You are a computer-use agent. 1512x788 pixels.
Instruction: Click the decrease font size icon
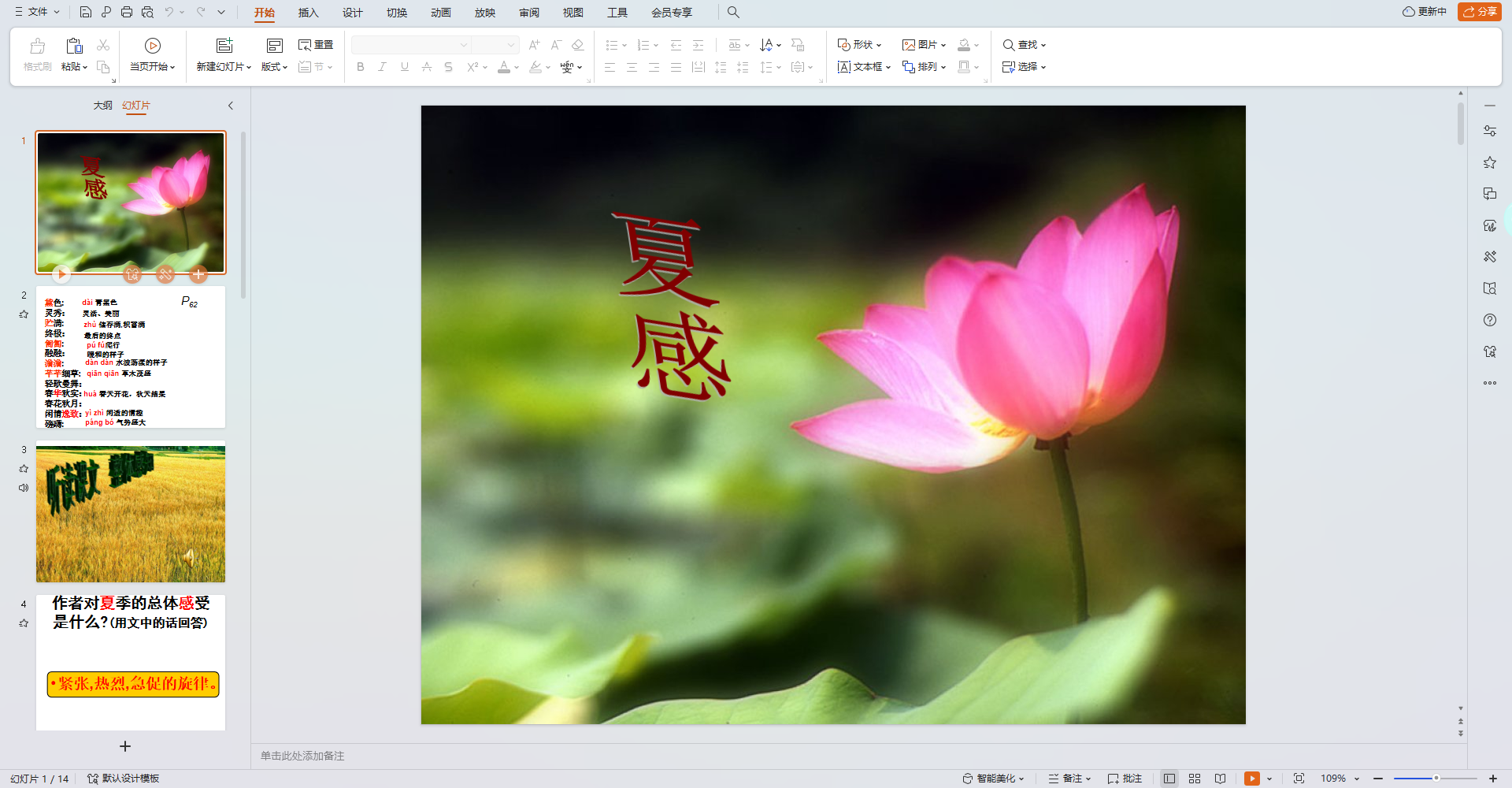[x=556, y=45]
